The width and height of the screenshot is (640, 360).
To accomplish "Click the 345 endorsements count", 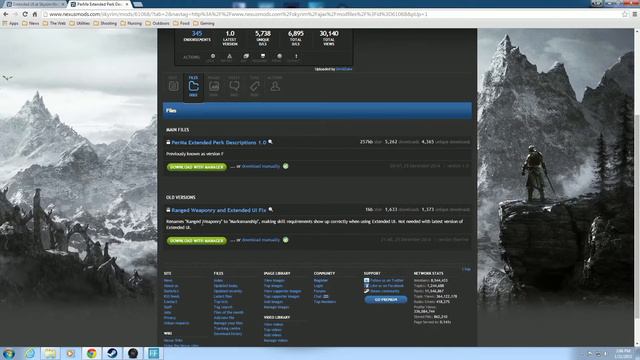I will click(197, 33).
